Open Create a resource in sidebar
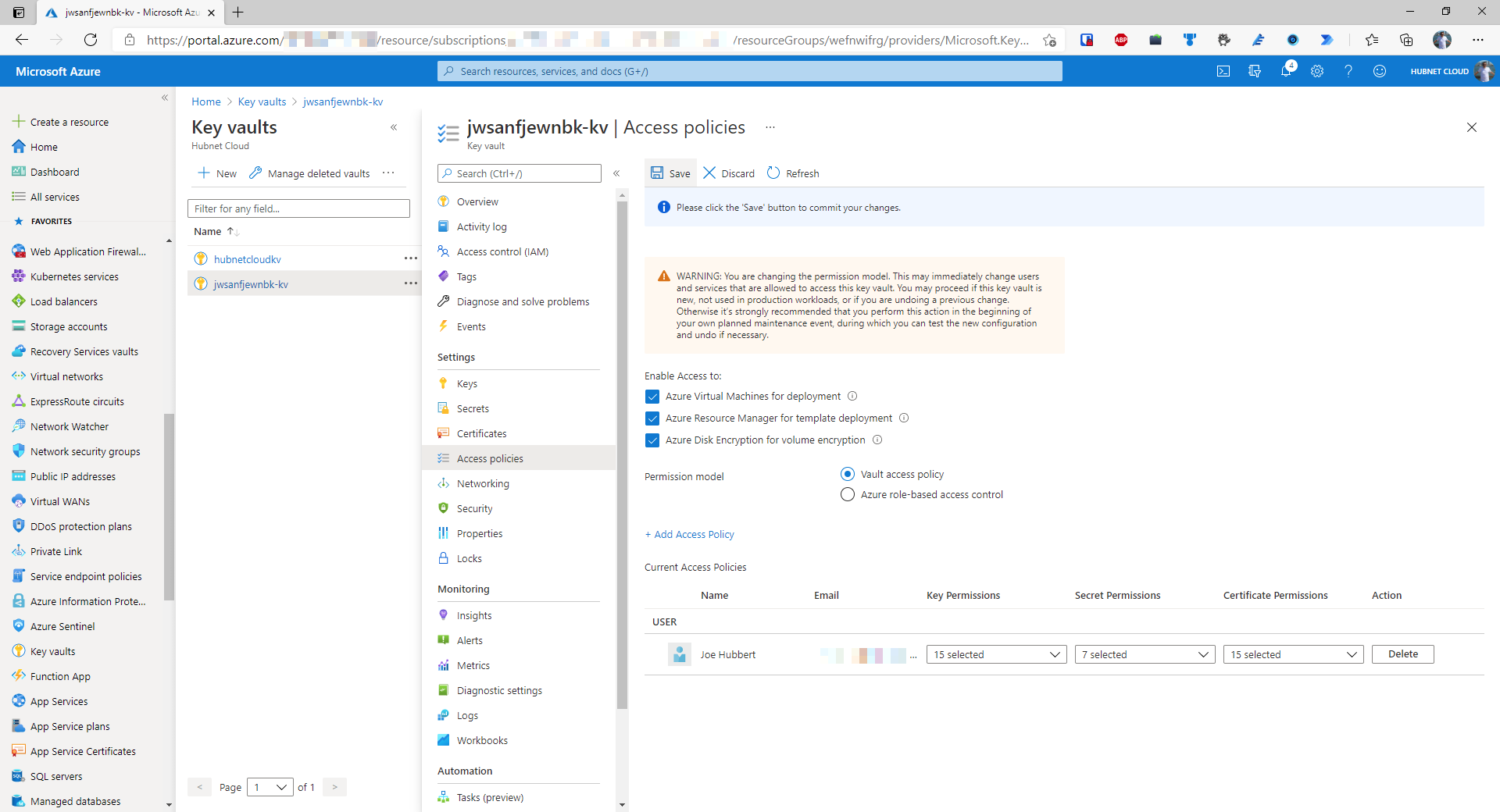1500x812 pixels. (x=70, y=122)
